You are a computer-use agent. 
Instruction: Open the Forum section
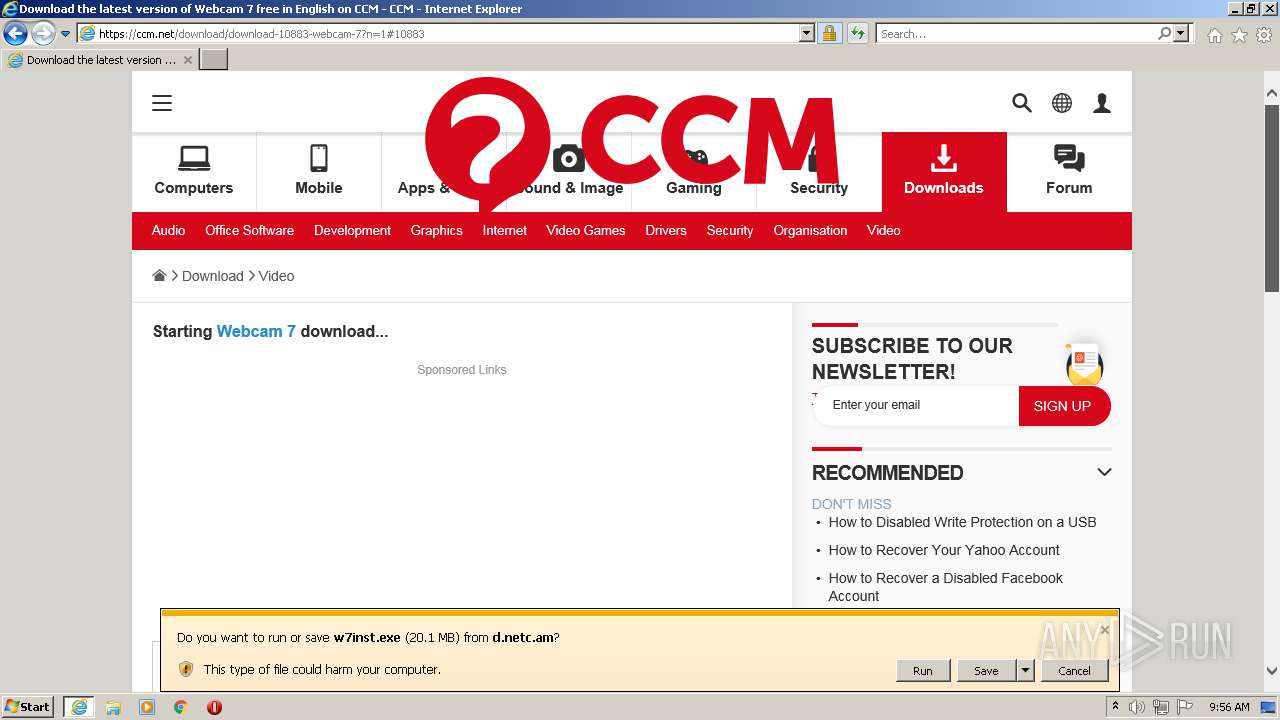[x=1069, y=172]
